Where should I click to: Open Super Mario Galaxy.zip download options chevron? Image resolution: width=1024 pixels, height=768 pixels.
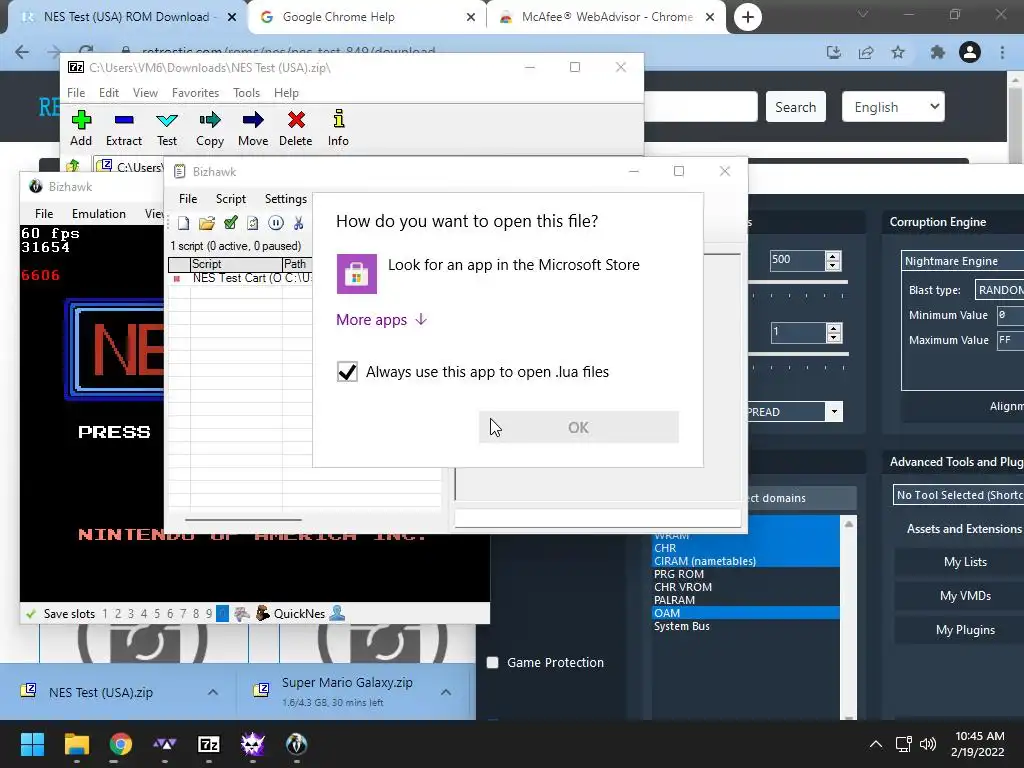(x=445, y=692)
